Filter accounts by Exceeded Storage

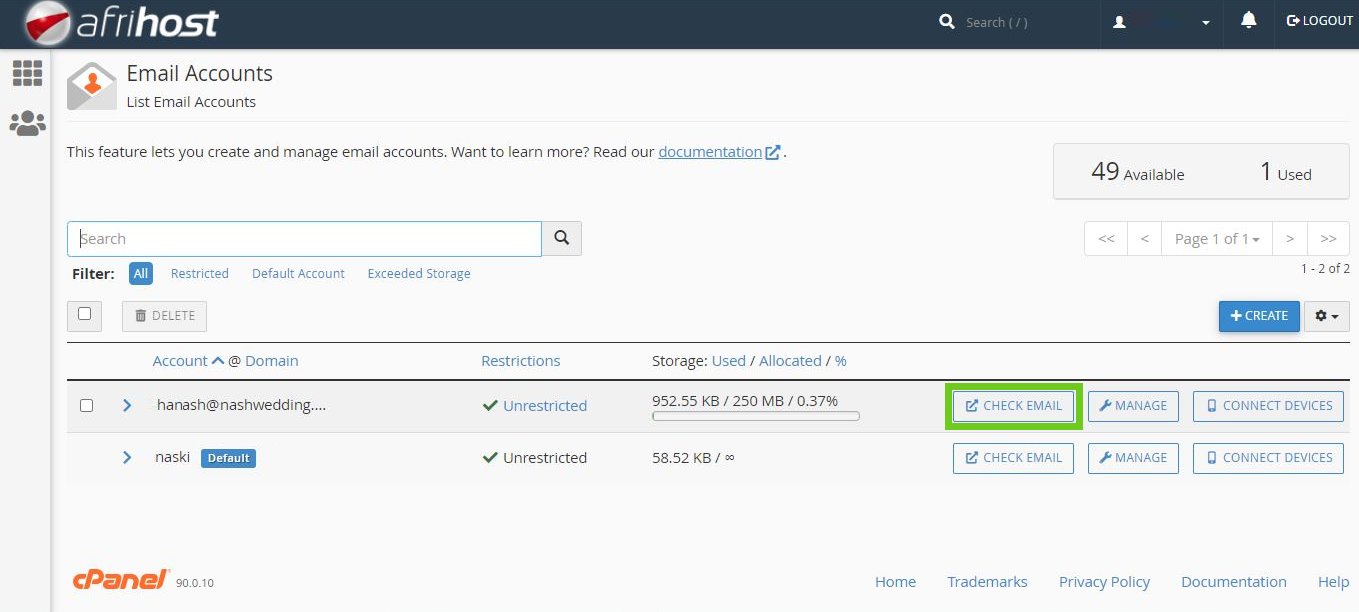tap(418, 274)
